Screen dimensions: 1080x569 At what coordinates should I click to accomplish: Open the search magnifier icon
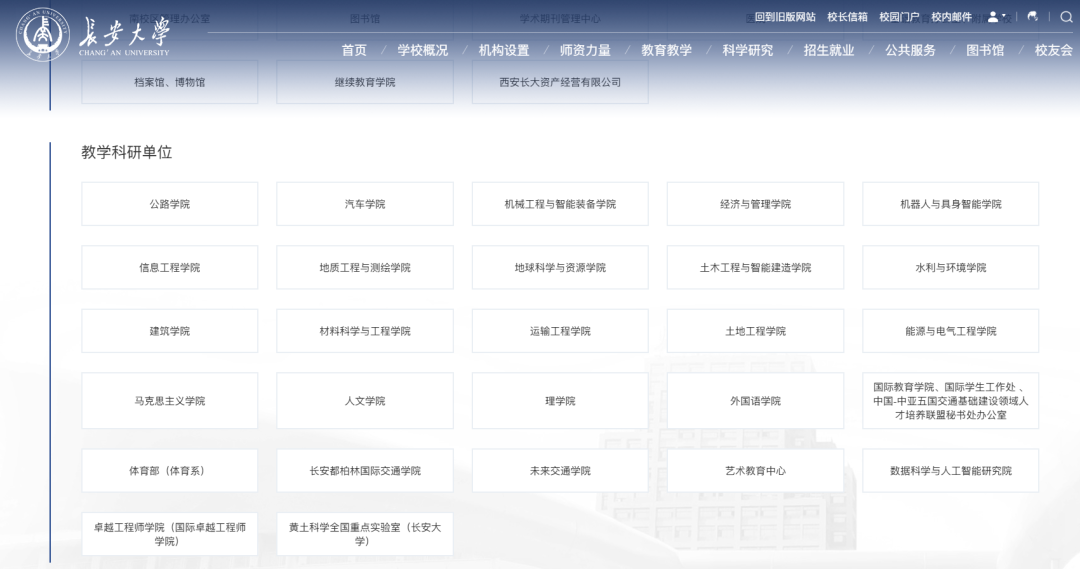click(1066, 17)
